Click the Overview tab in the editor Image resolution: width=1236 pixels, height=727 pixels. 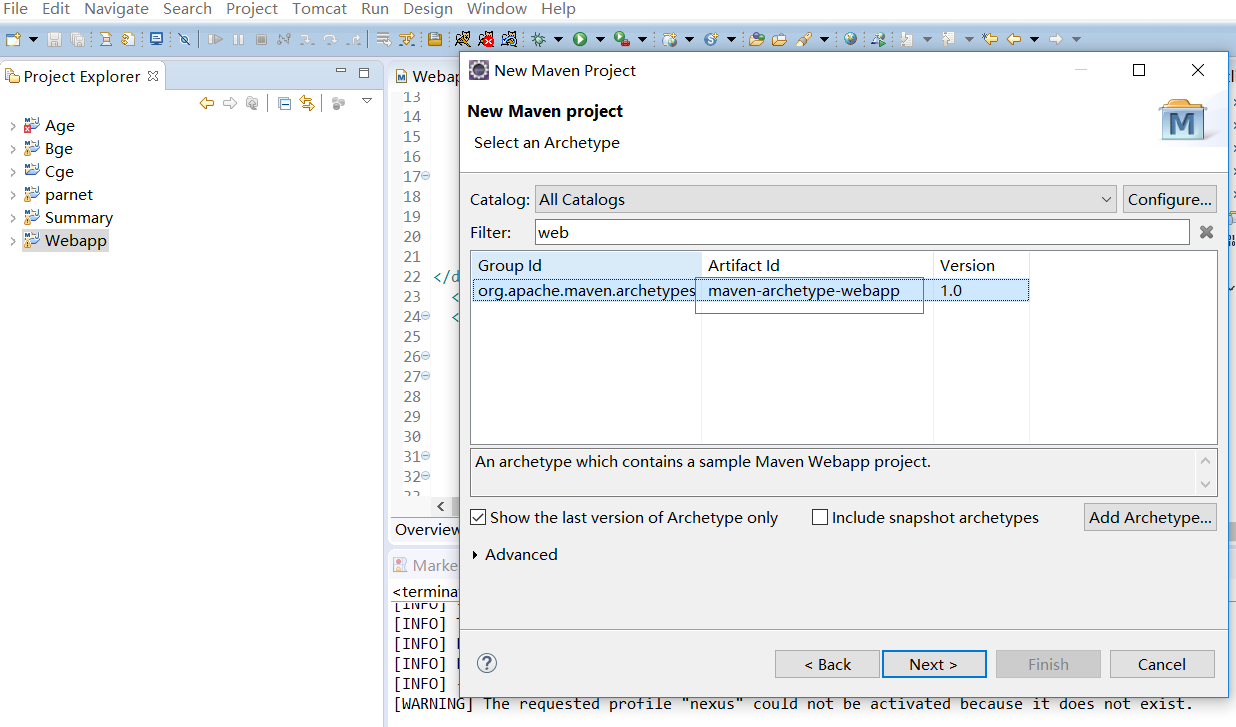click(x=427, y=529)
